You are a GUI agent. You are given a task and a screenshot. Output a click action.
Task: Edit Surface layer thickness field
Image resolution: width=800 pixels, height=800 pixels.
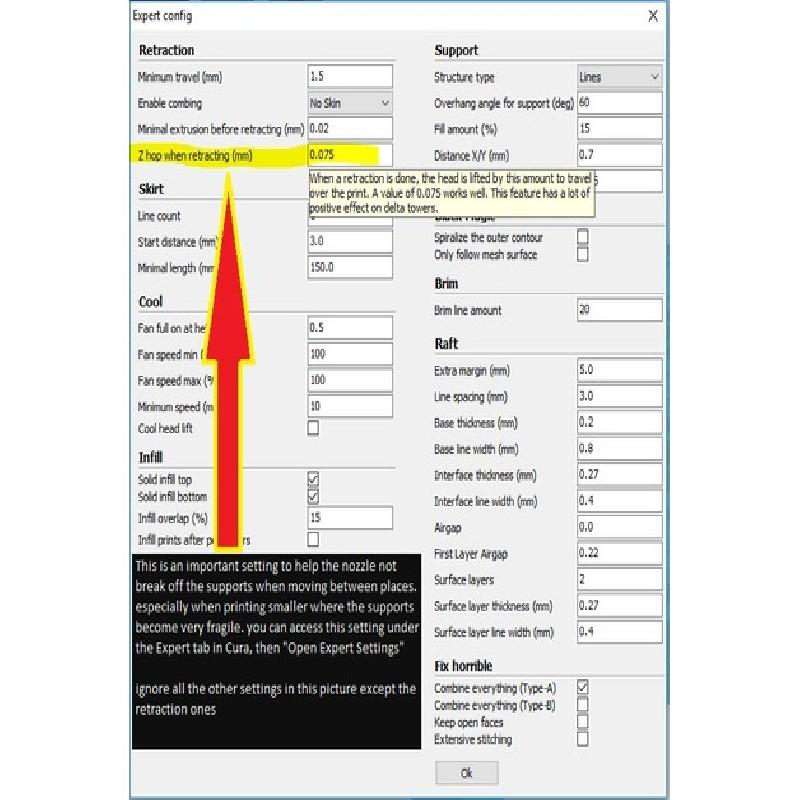point(620,606)
